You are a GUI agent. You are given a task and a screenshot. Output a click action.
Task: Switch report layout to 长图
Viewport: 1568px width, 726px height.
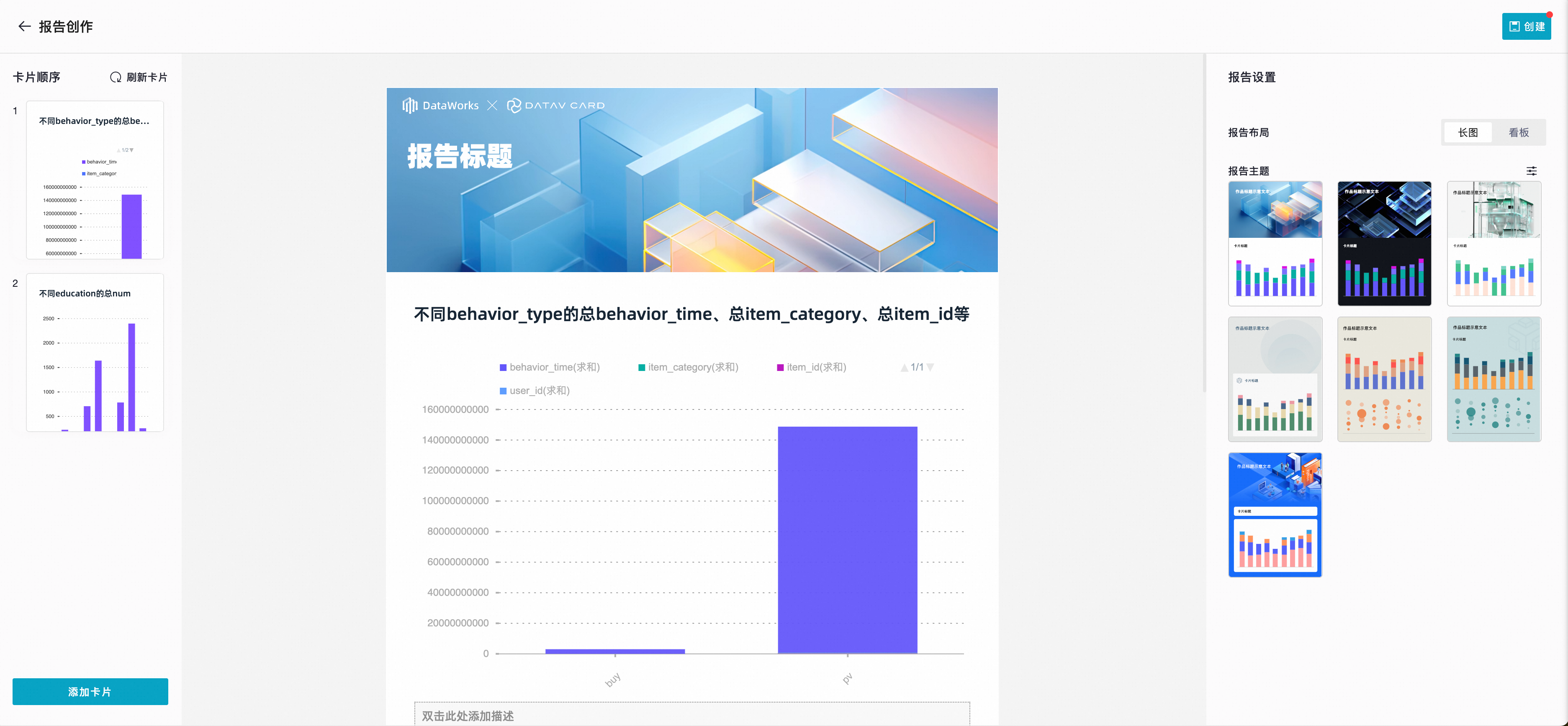(x=1468, y=132)
